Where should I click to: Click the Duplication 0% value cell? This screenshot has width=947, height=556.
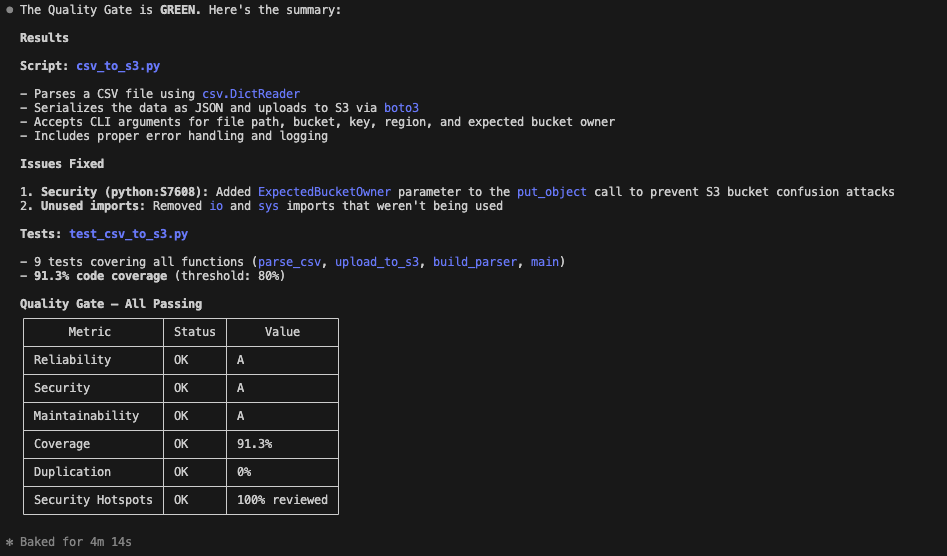(x=244, y=472)
